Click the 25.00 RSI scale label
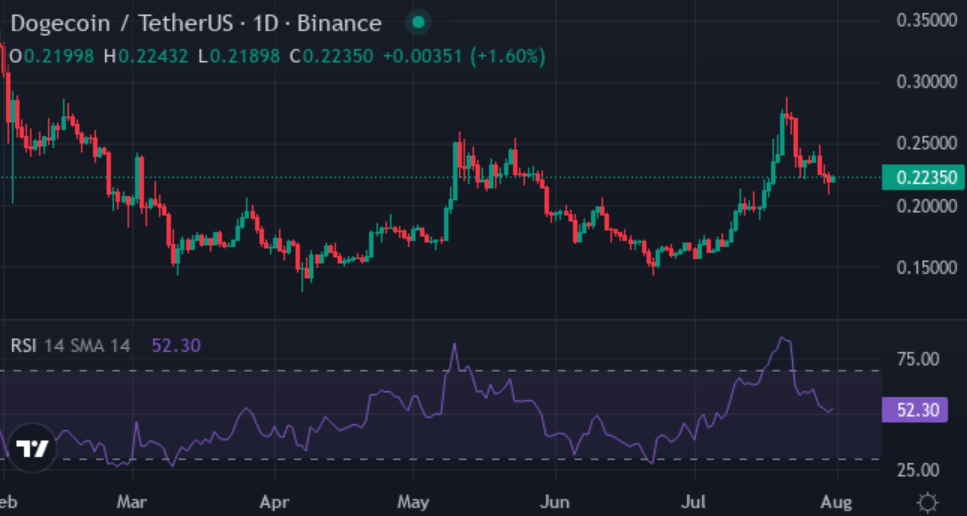Screen dimensions: 967x516 pyautogui.click(x=917, y=470)
